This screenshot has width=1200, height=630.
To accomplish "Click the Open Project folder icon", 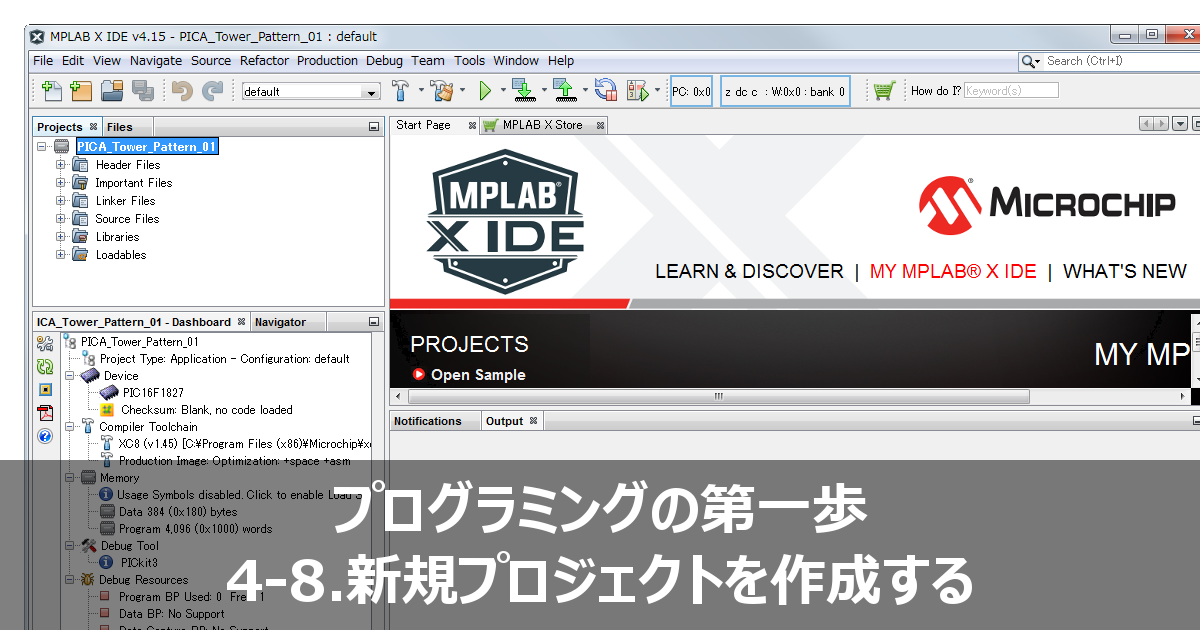I will [x=112, y=91].
